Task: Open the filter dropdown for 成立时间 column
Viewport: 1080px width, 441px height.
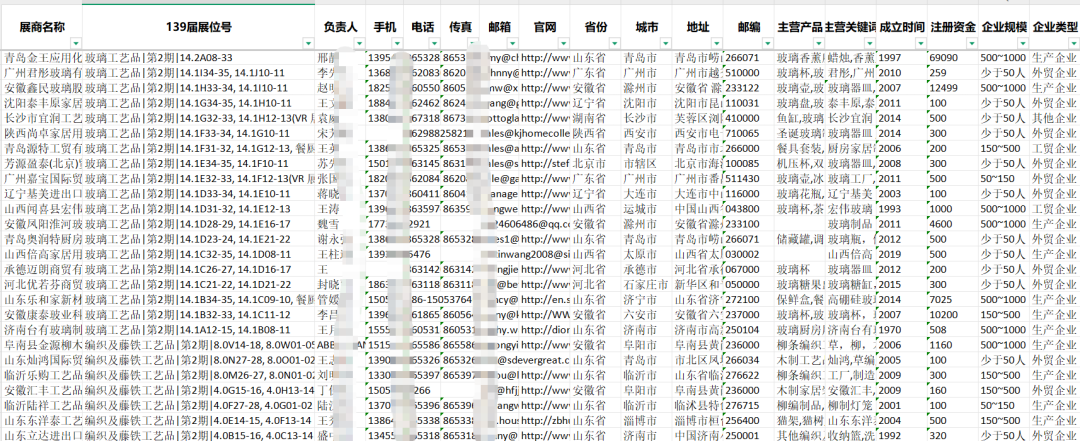Action: click(x=920, y=43)
